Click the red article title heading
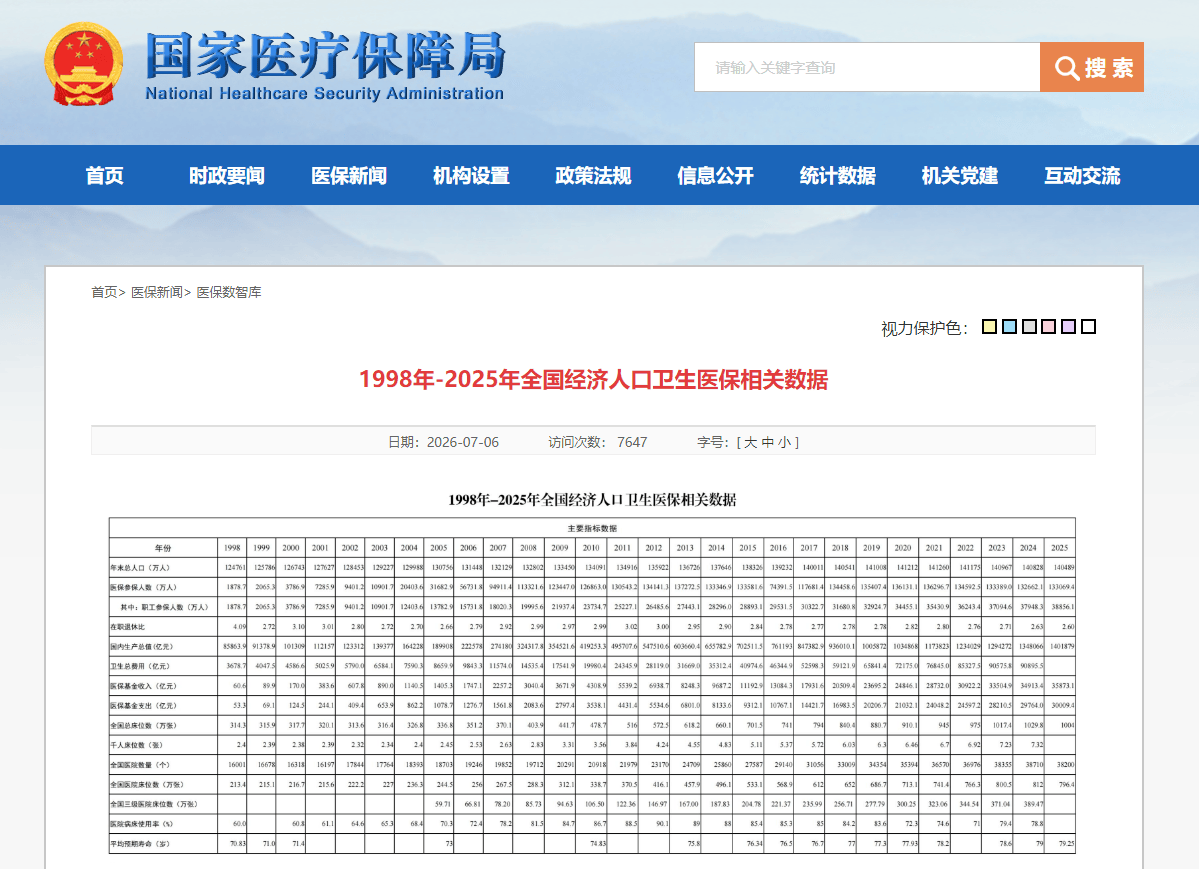Screen dimensions: 1199x869 click(593, 379)
